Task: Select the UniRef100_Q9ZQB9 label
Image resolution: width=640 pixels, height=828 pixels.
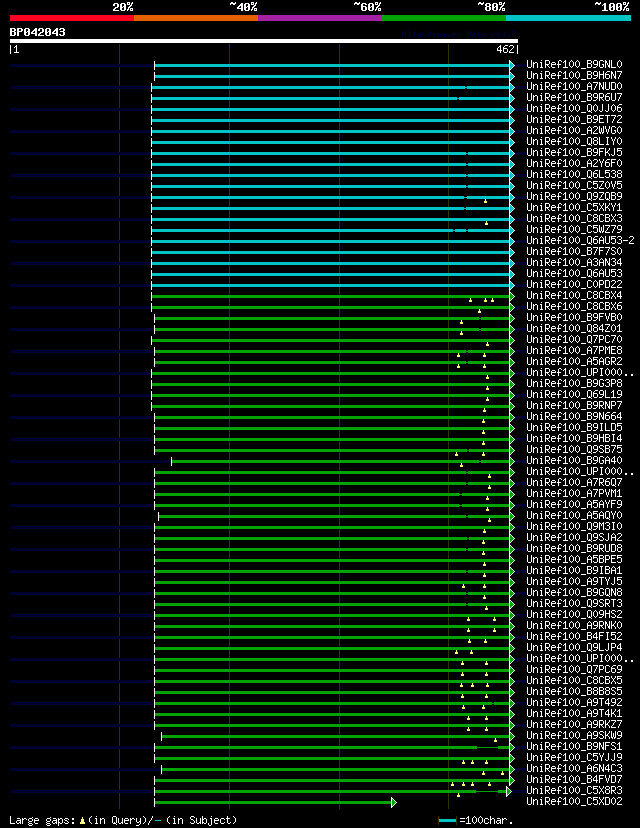Action: tap(574, 196)
